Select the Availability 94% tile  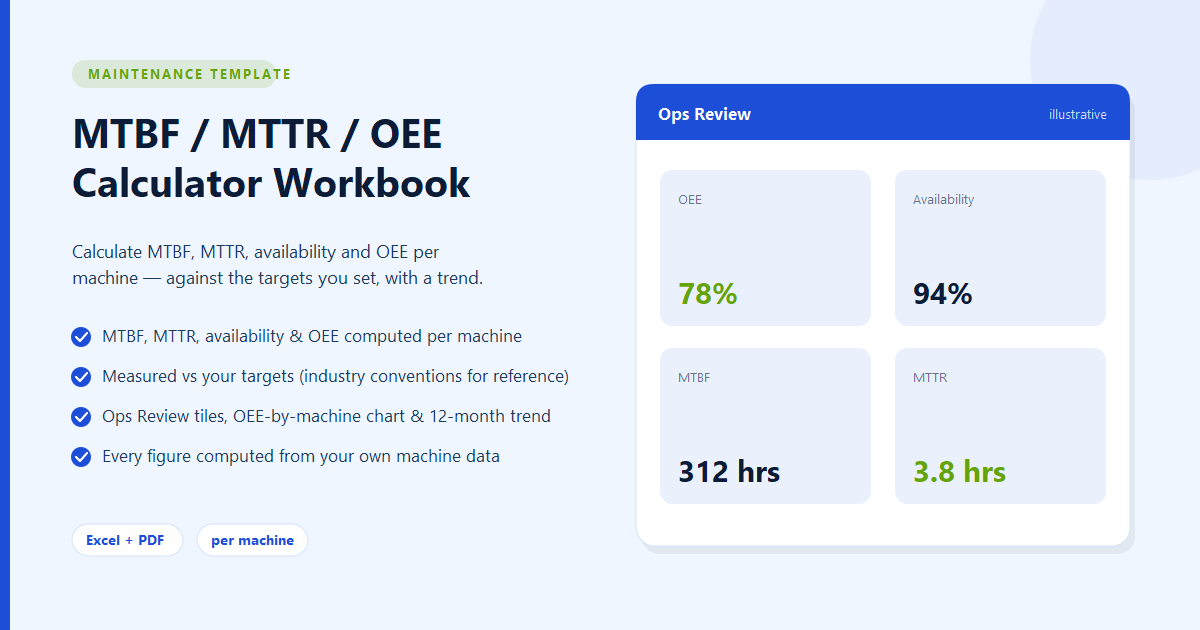(1000, 248)
